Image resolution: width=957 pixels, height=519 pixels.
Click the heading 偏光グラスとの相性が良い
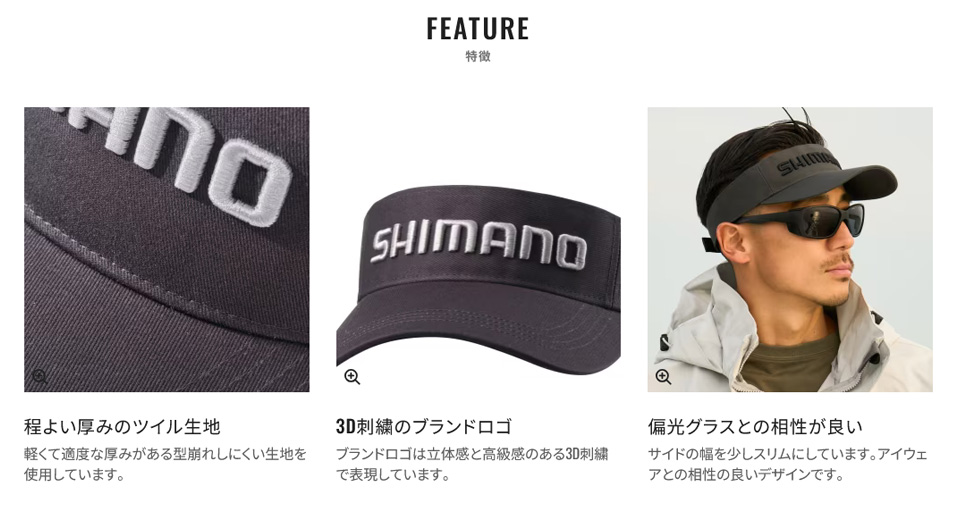tap(756, 426)
